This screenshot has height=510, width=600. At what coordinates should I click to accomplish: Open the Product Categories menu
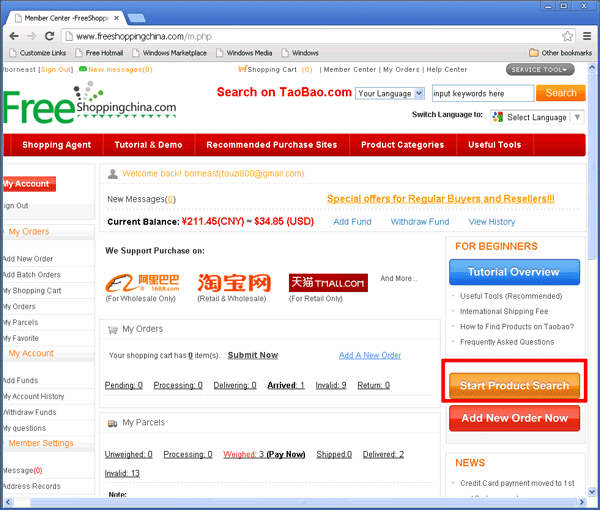point(402,145)
